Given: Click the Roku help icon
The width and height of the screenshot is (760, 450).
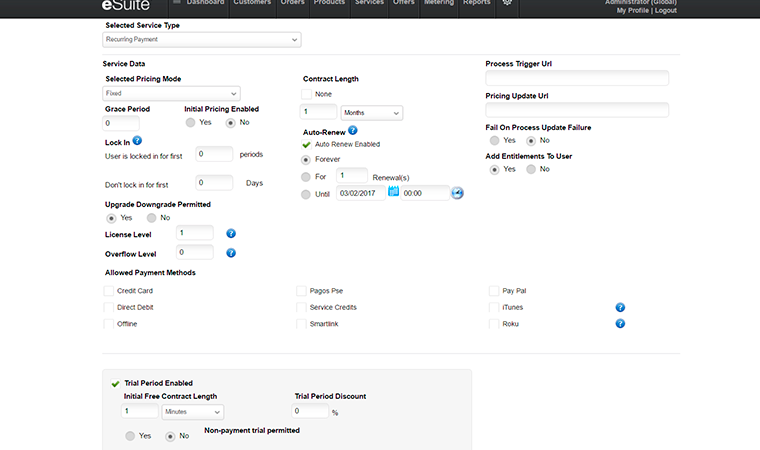Looking at the screenshot, I should (x=620, y=324).
